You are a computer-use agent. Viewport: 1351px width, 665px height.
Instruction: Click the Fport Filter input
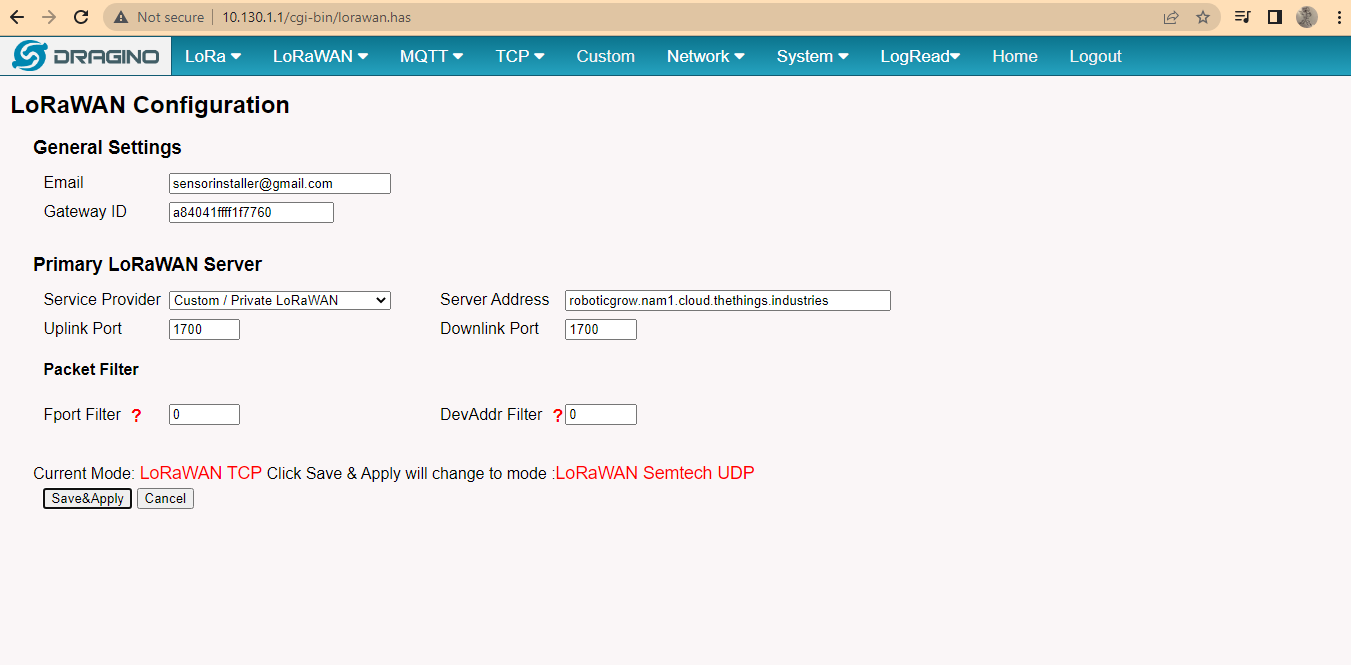coord(204,414)
